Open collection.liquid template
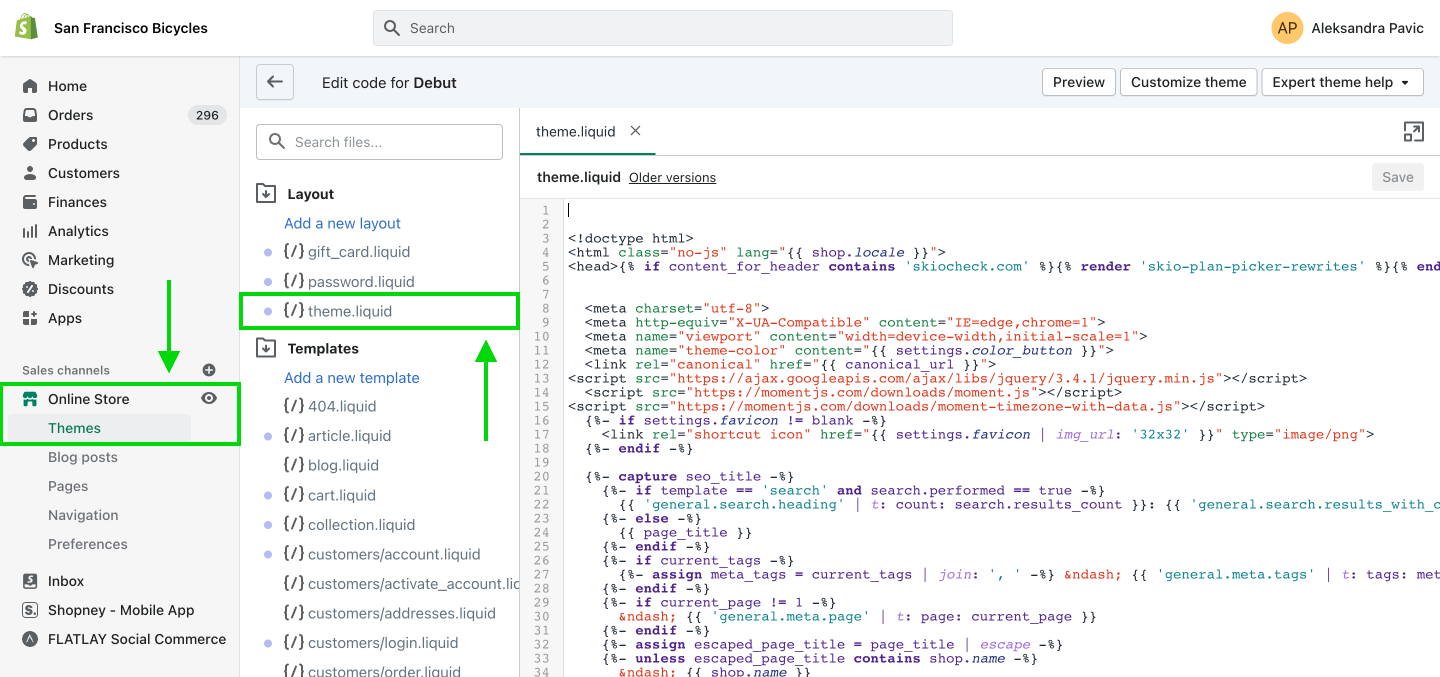Viewport: 1440px width, 677px height. 361,524
